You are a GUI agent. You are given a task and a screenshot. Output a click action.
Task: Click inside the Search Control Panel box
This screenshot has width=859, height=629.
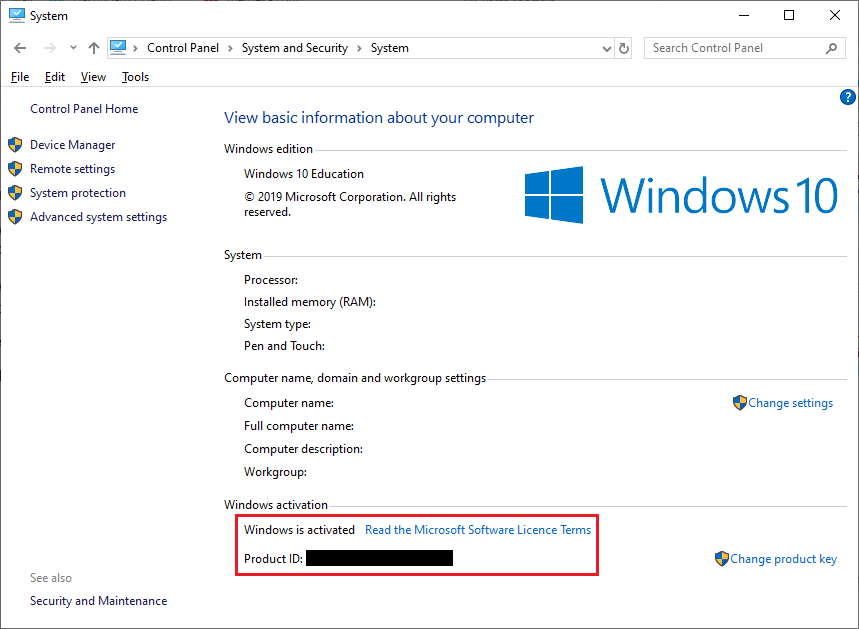coord(730,47)
